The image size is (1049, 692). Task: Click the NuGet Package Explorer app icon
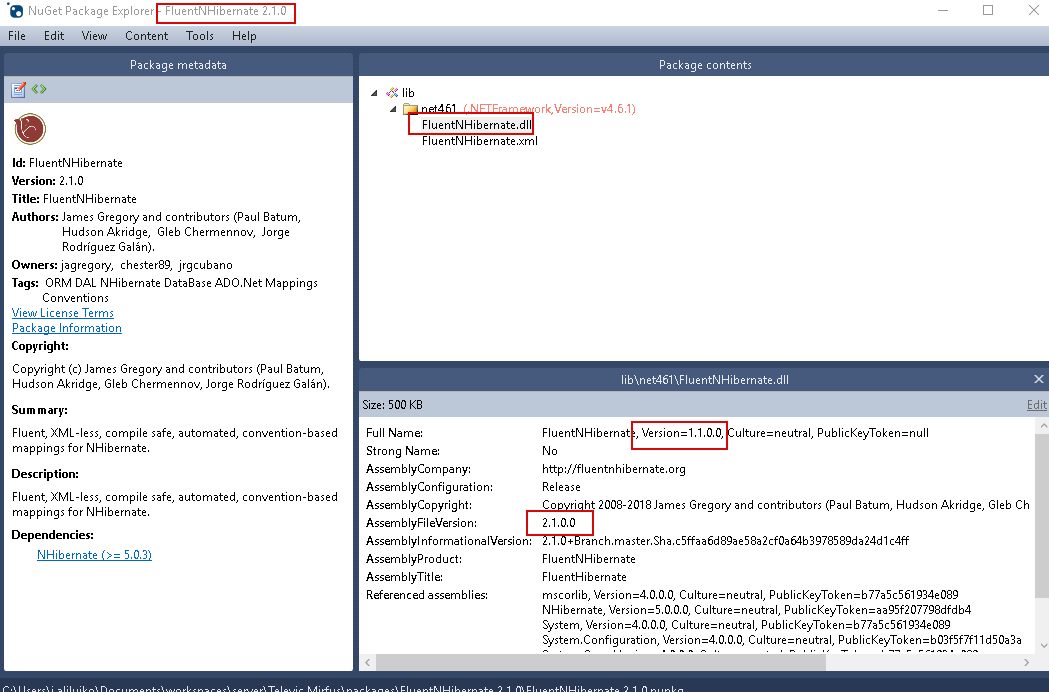tap(15, 11)
